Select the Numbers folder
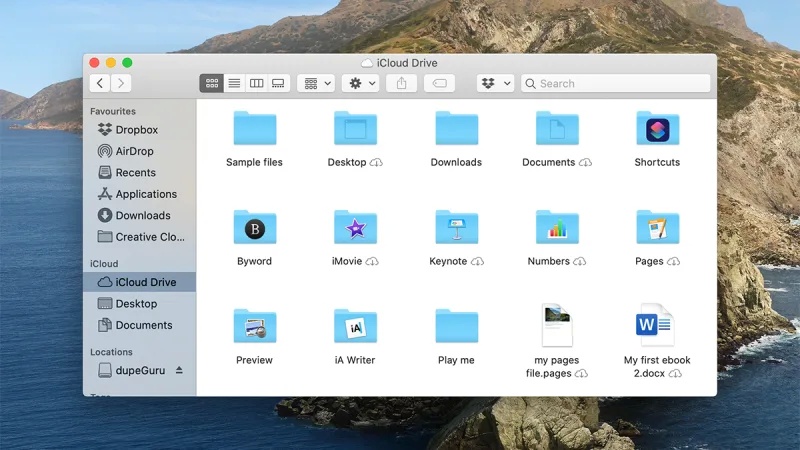The width and height of the screenshot is (800, 450). [x=557, y=227]
